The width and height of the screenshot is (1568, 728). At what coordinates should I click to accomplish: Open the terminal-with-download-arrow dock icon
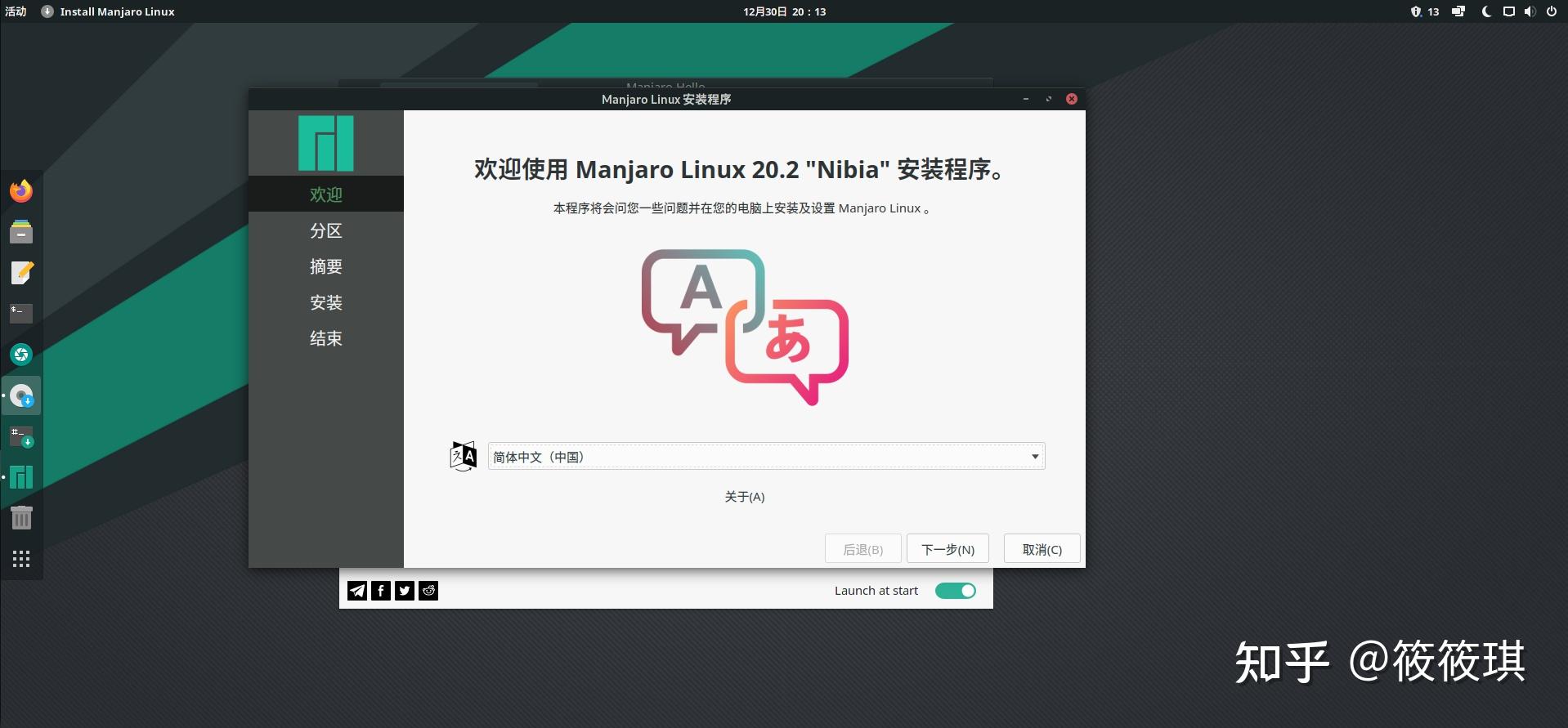tap(21, 437)
